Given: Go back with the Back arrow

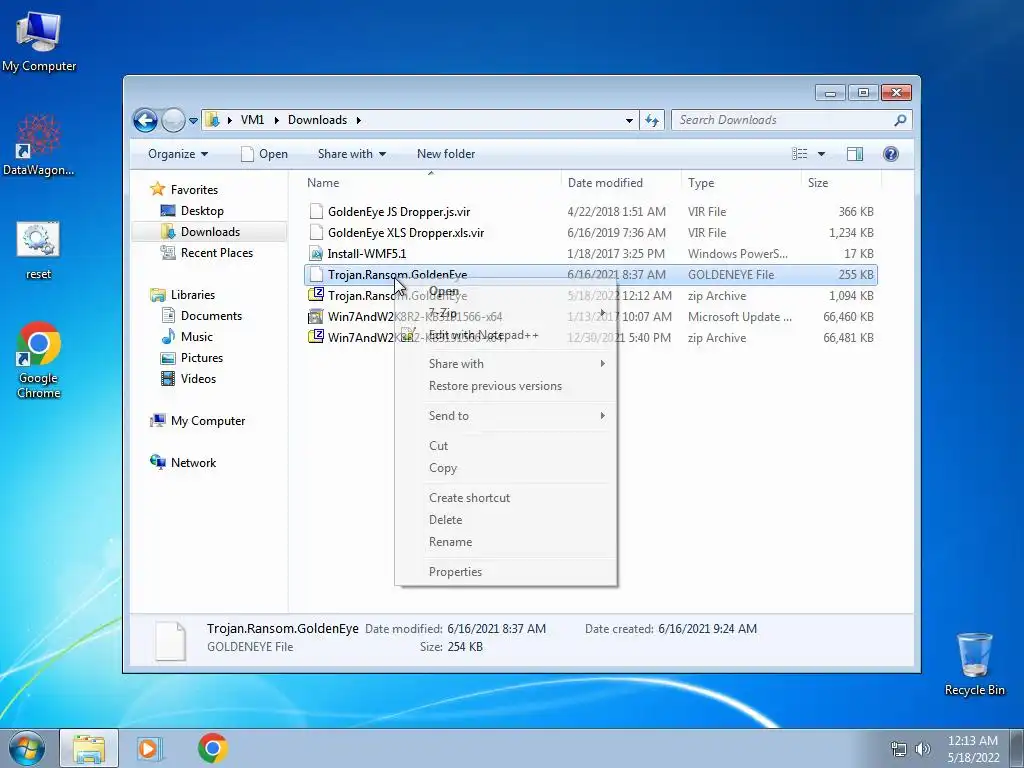Looking at the screenshot, I should (x=145, y=120).
